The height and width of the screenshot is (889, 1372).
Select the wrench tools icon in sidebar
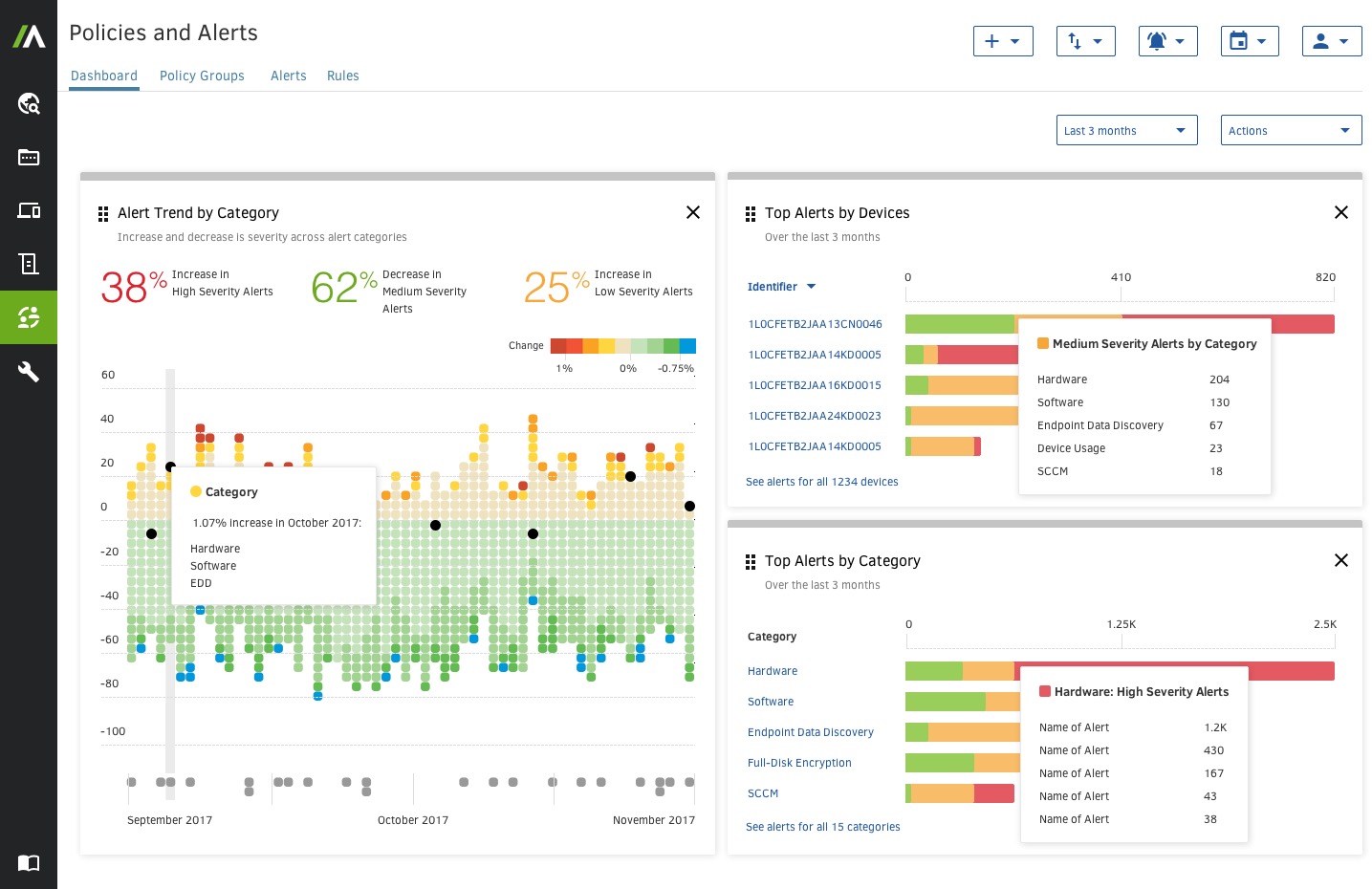29,372
